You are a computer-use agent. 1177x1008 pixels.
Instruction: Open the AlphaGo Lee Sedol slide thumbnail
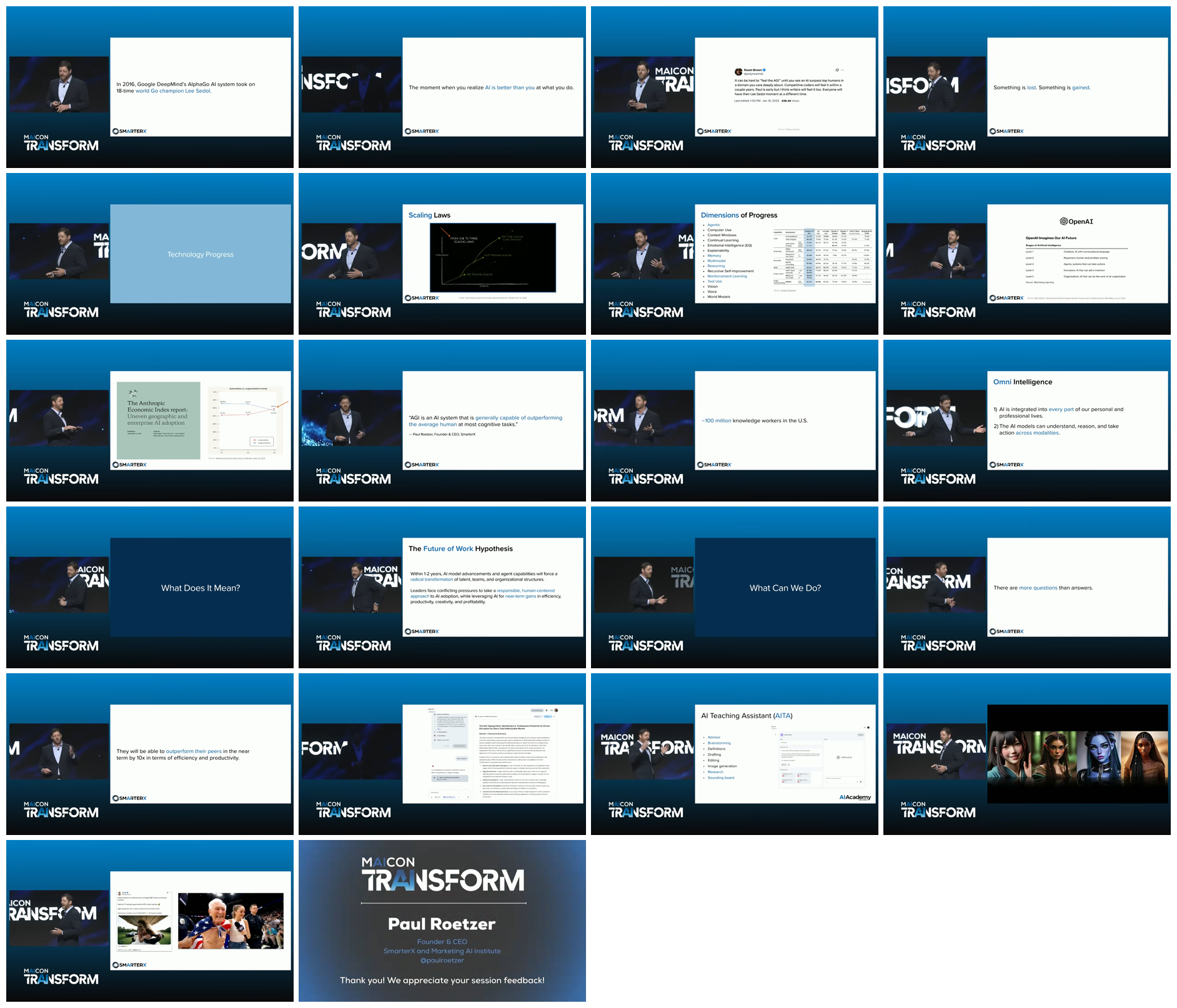click(150, 87)
